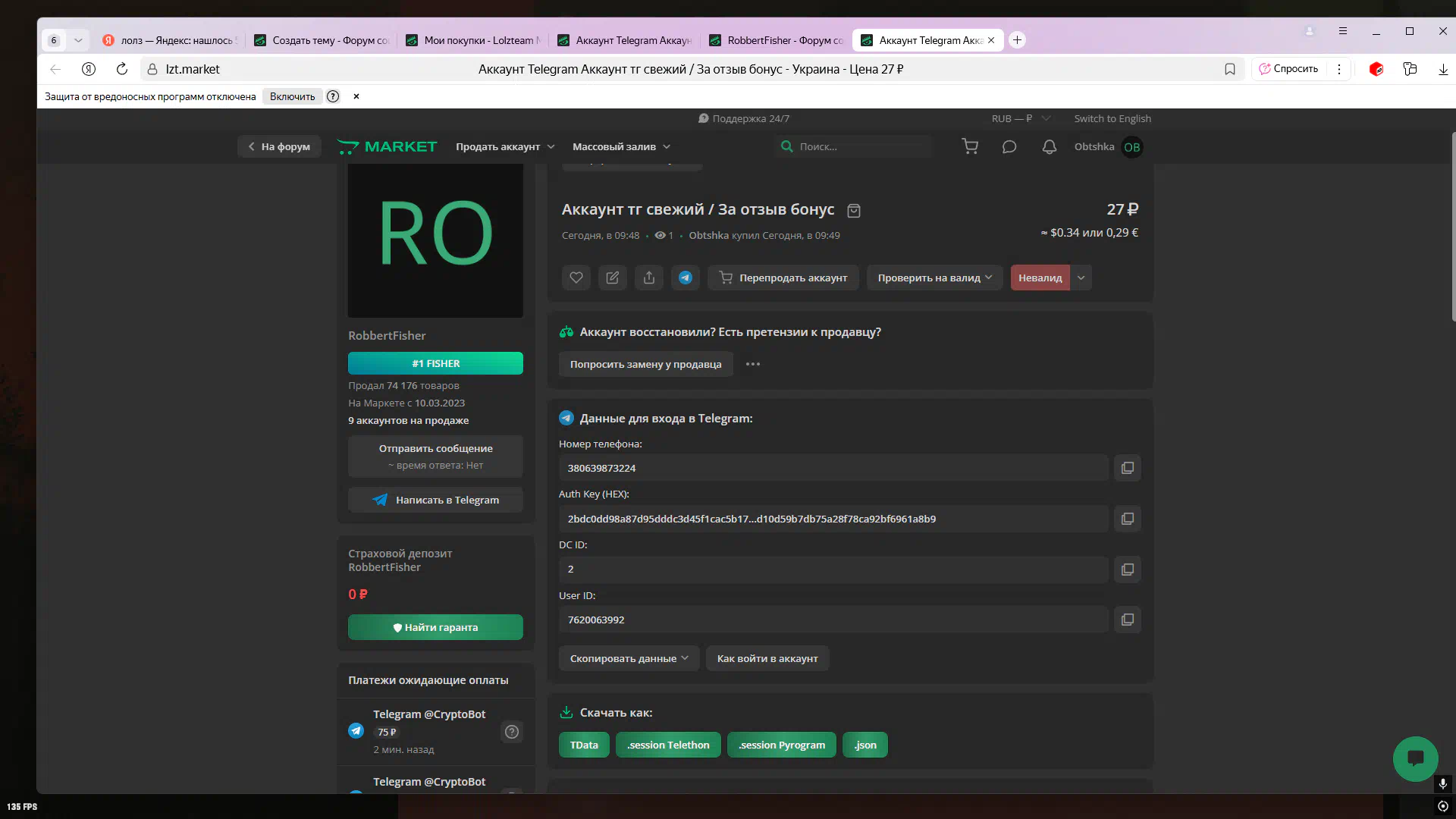The height and width of the screenshot is (819, 1456).
Task: Switch to the лолз Яндекс tab
Action: pos(170,40)
